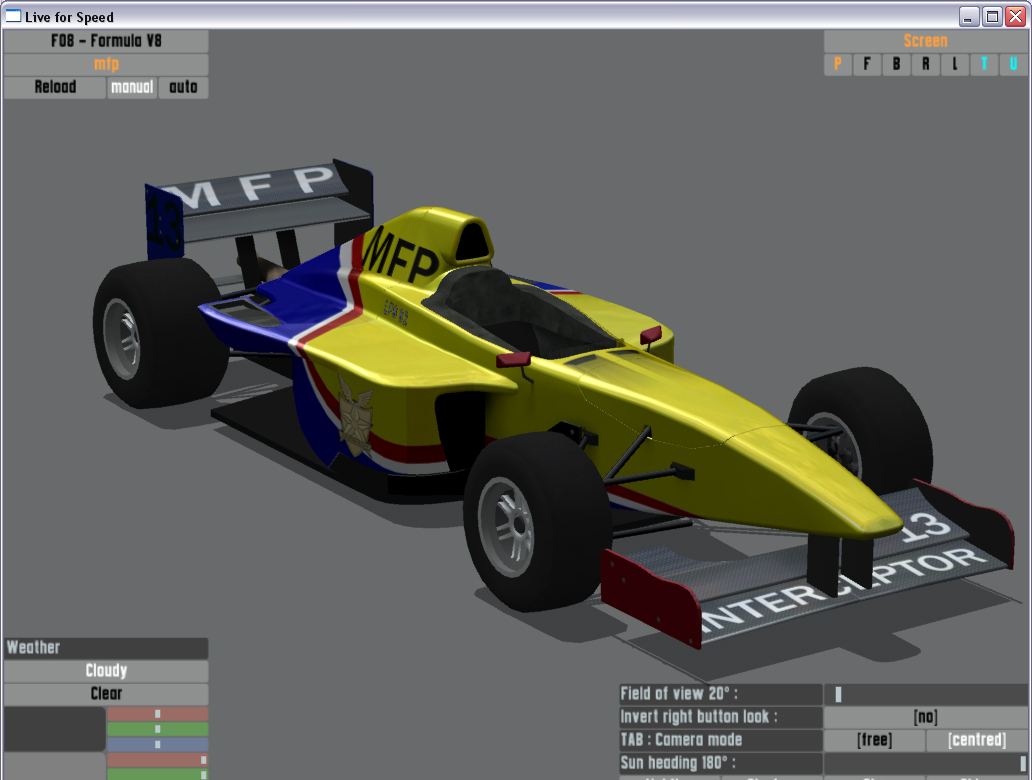
Task: Switch to the F front view
Action: click(x=867, y=64)
